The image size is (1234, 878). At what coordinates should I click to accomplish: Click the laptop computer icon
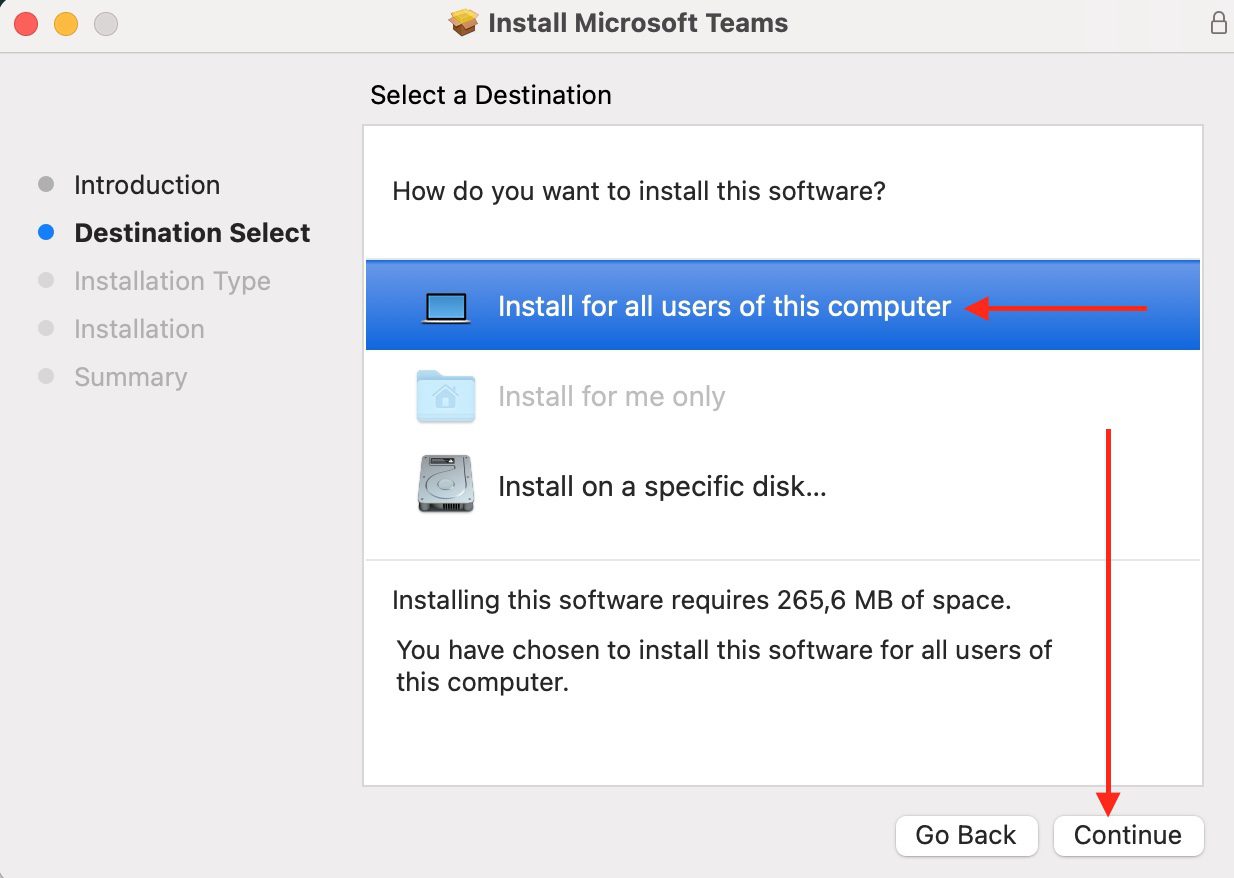[x=446, y=307]
